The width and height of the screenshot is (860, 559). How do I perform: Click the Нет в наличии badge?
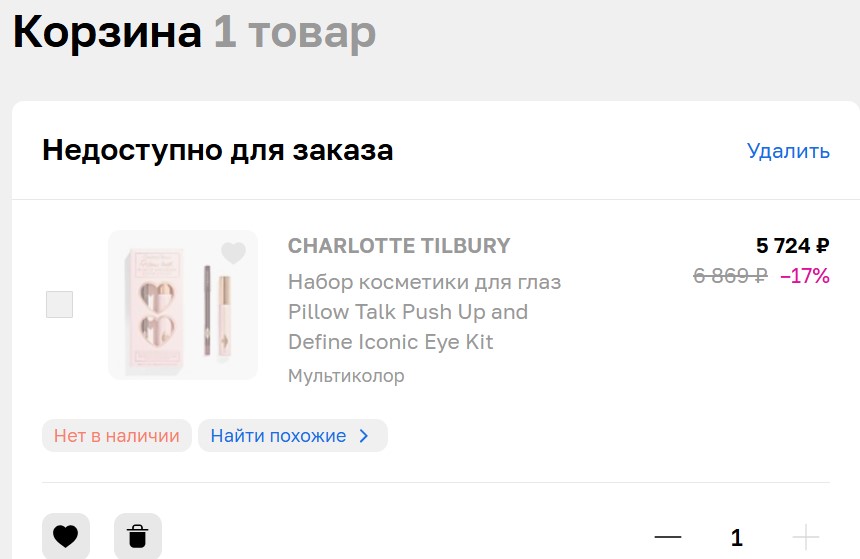pyautogui.click(x=117, y=436)
